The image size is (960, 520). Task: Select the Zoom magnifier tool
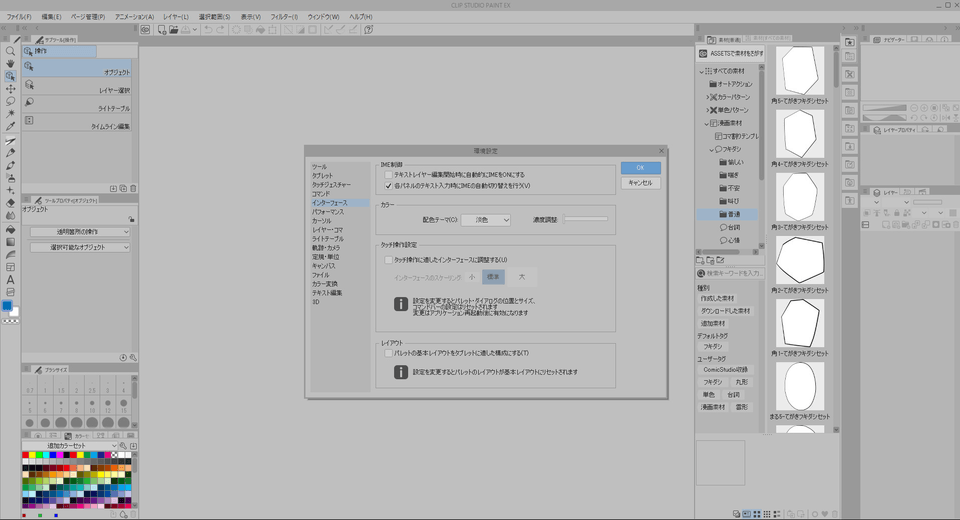[10, 50]
